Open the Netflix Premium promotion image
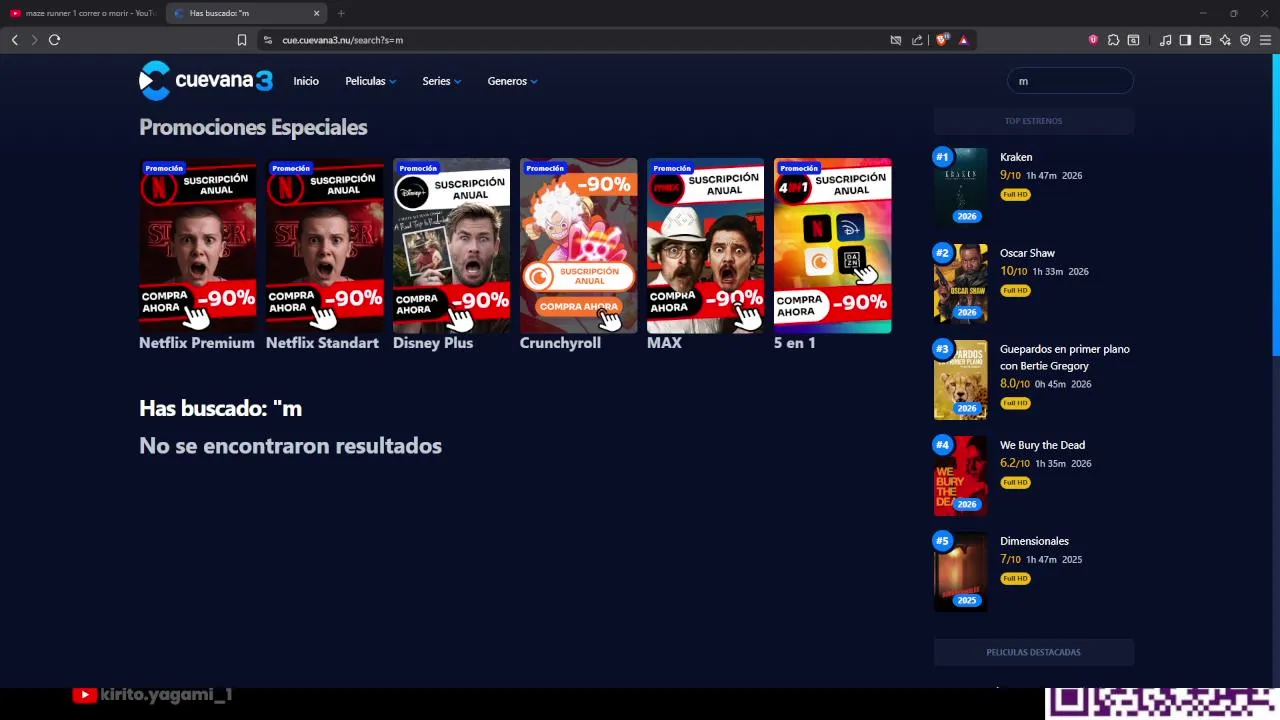 click(x=197, y=245)
